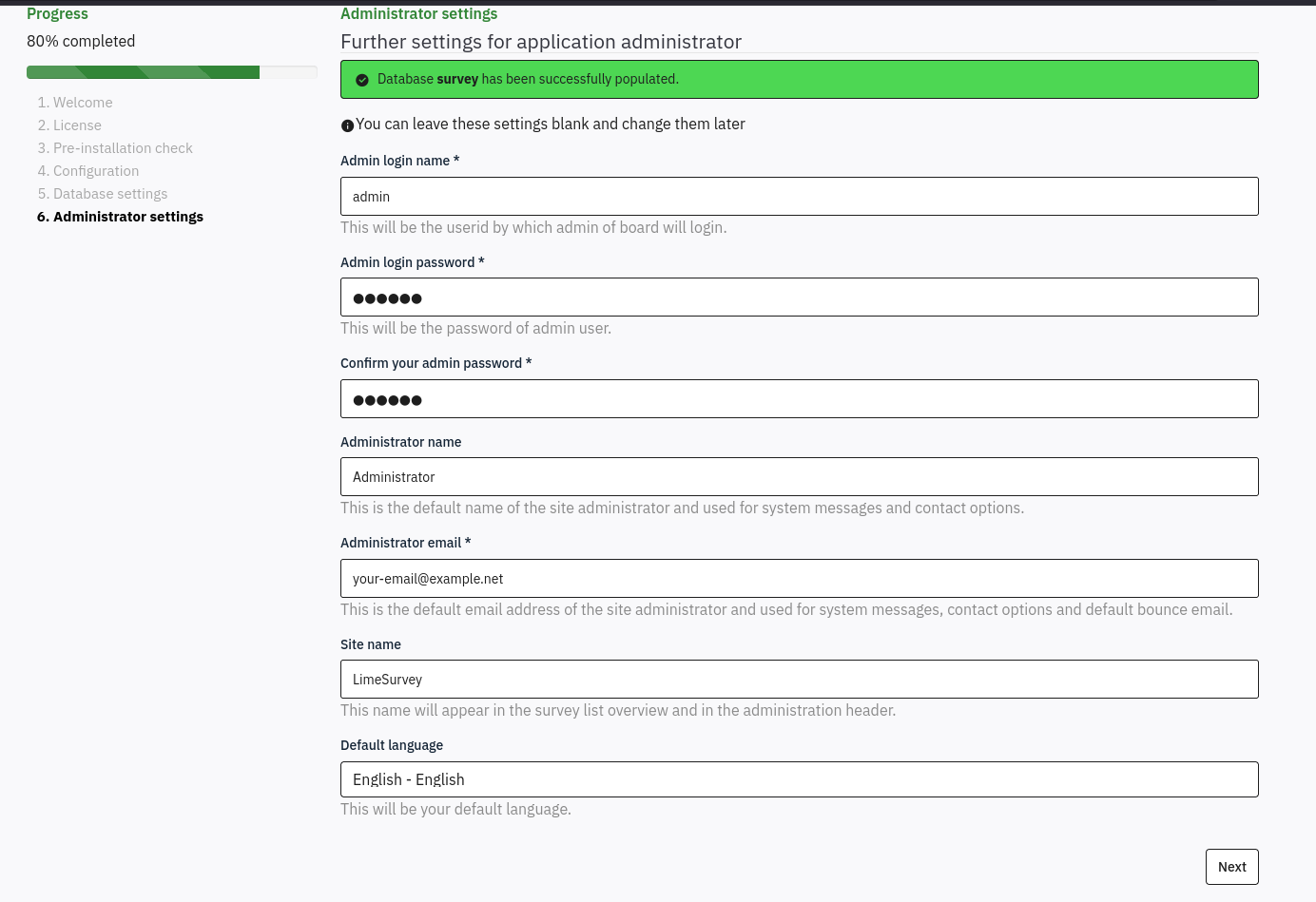
Task: Click the Next button
Action: (x=1231, y=867)
